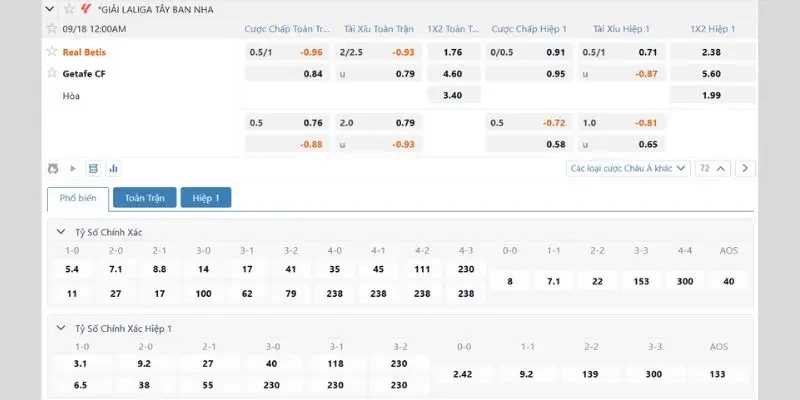Bet first half handicap odds 0.58

[x=529, y=144]
